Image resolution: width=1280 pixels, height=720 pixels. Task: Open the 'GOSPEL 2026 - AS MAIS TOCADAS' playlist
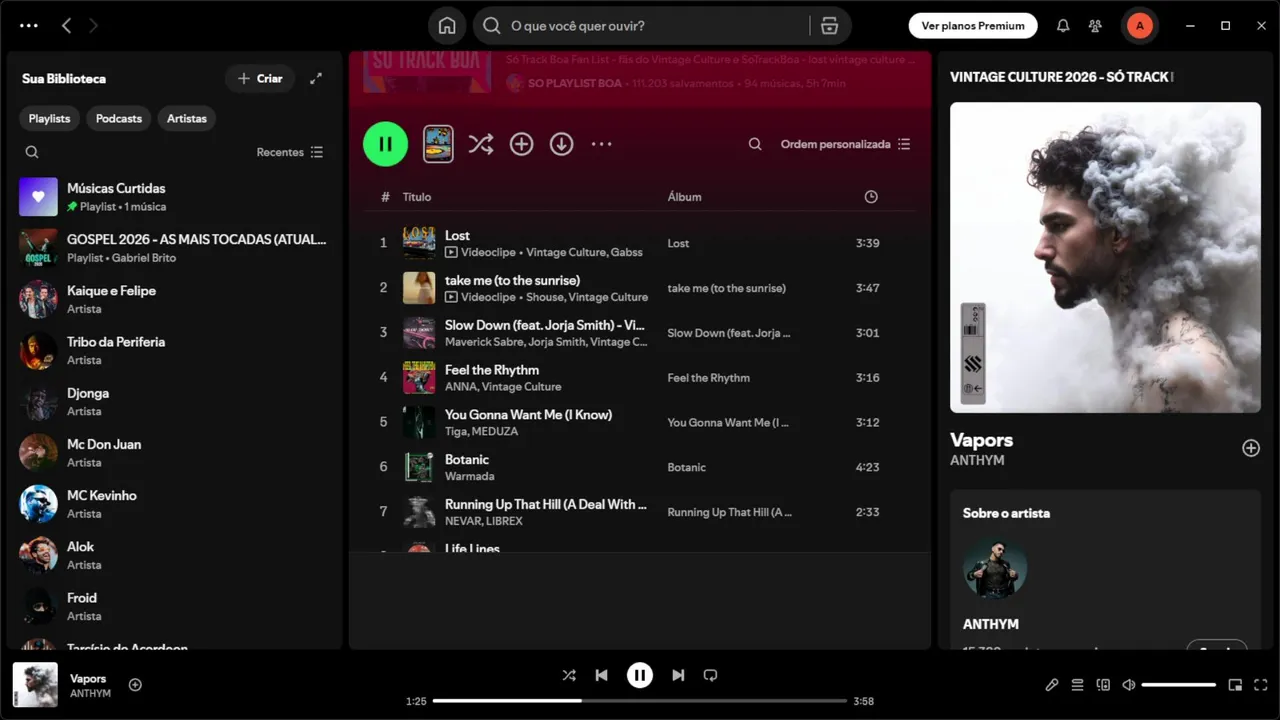[174, 248]
